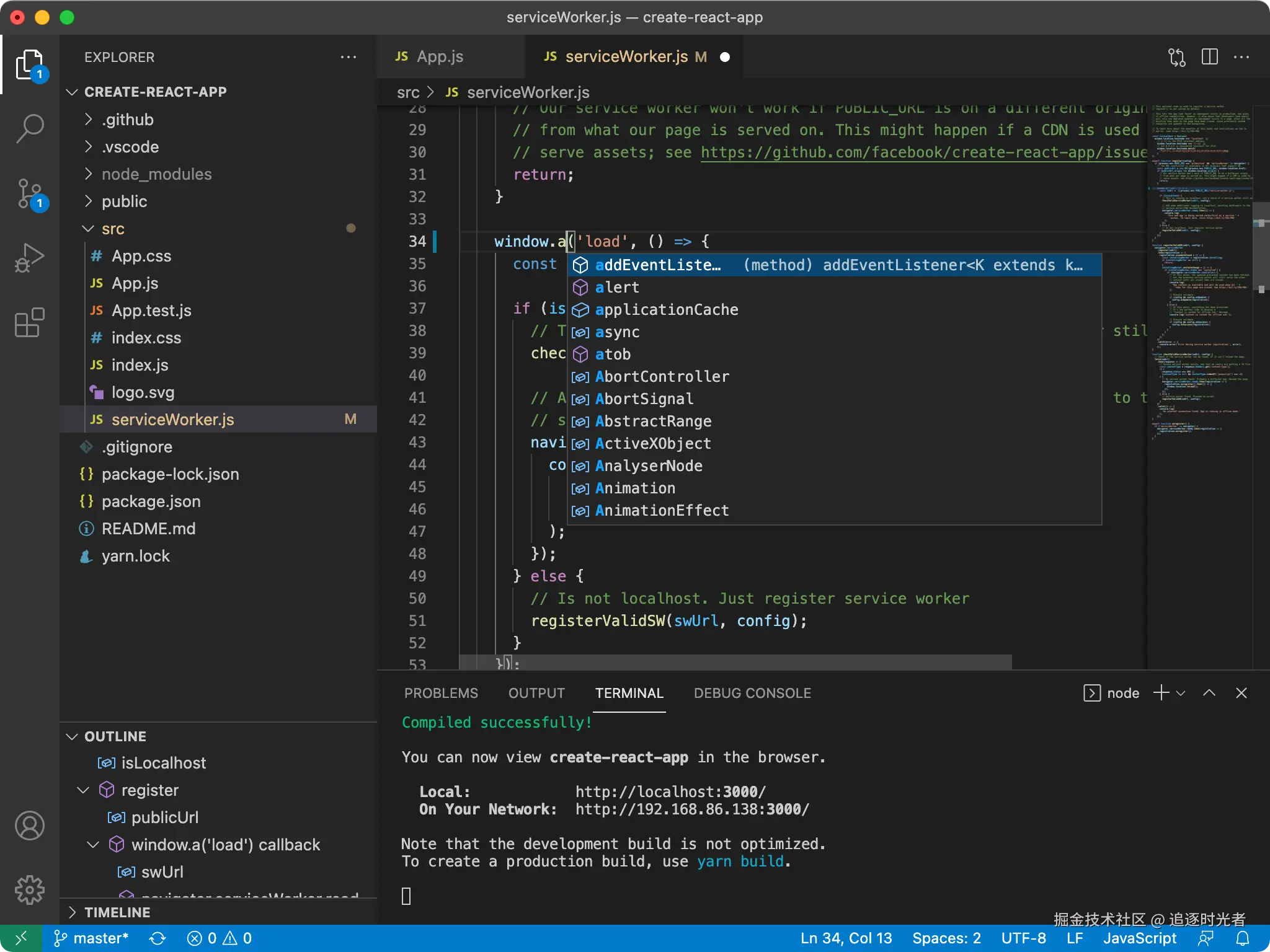Viewport: 1270px width, 952px height.
Task: Switch to the App.js editor tab
Action: coord(439,57)
